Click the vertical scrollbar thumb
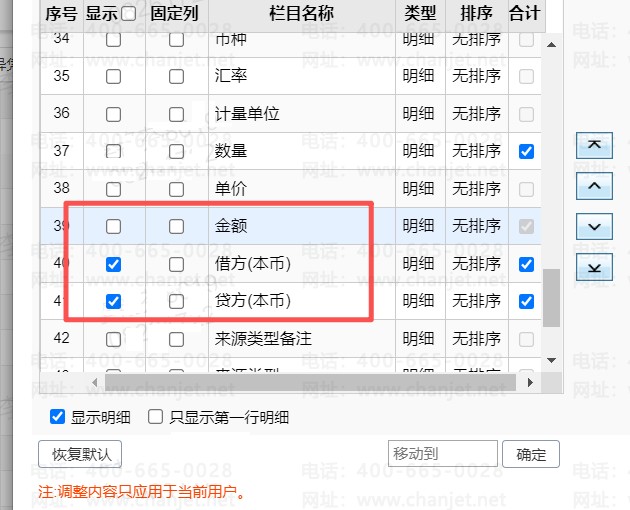The width and height of the screenshot is (630, 510). tap(551, 297)
